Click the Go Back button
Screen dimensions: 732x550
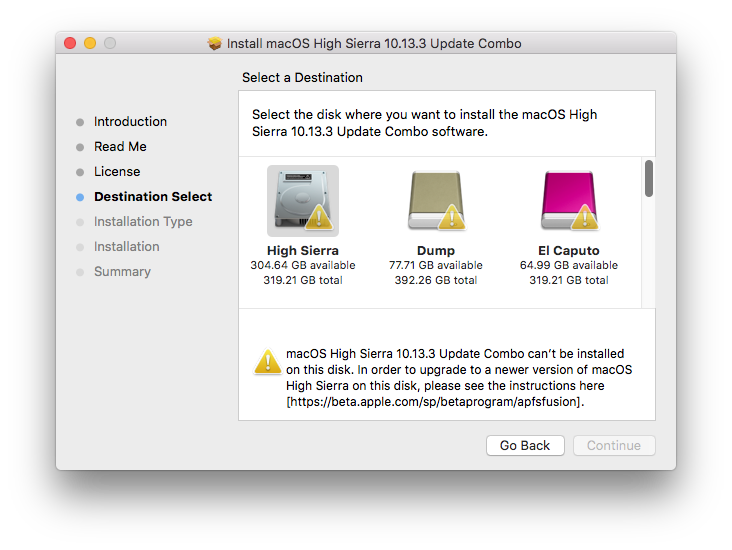pyautogui.click(x=525, y=445)
